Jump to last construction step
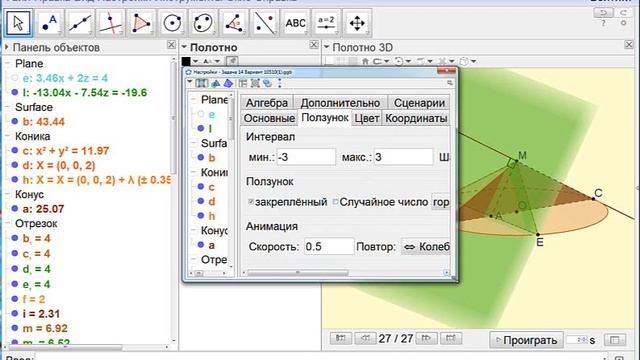The width and height of the screenshot is (640, 360). pos(451,338)
